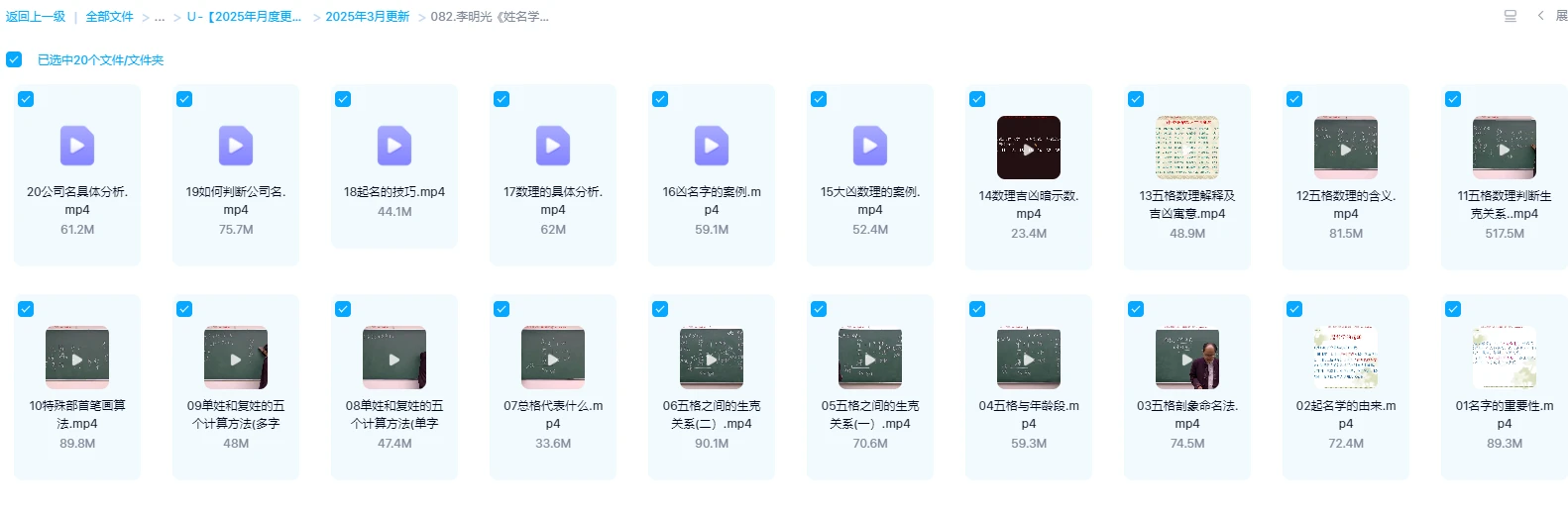Uncheck the checkbox on 10特殊部首笔画算法.mp4
1568x515 pixels.
tap(26, 309)
